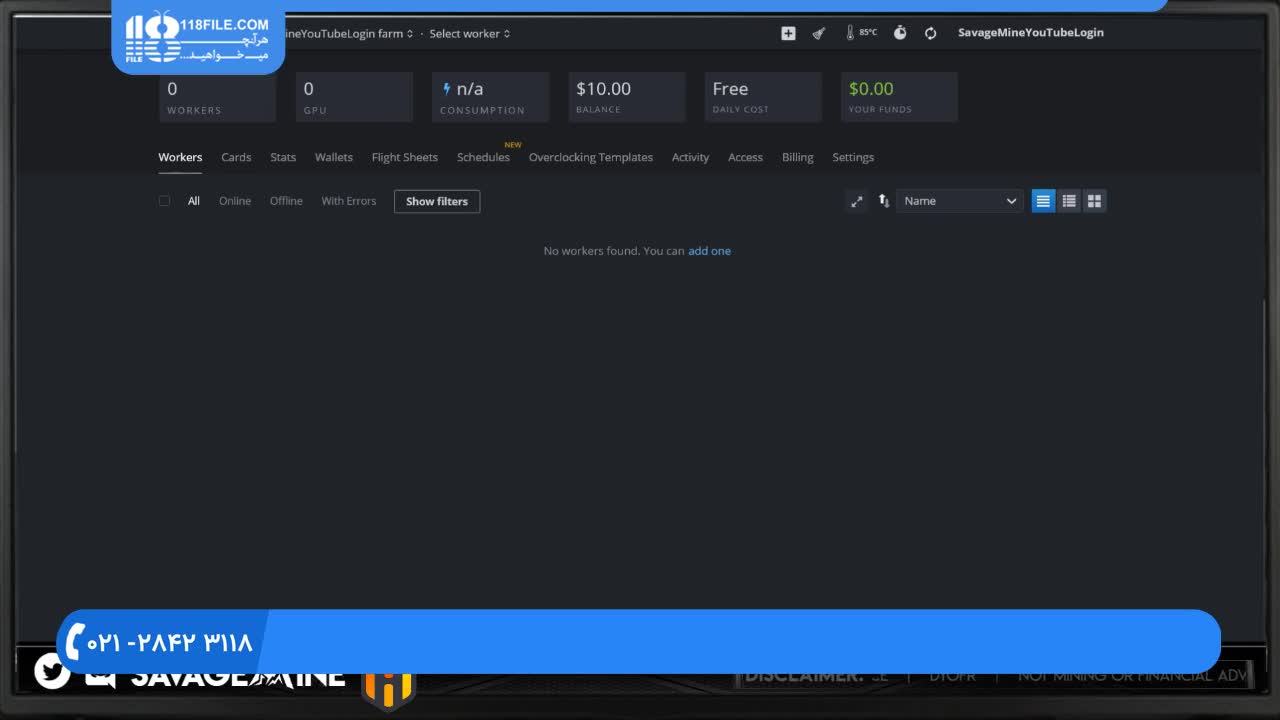
Task: Filter workers by Offline
Action: coord(286,201)
